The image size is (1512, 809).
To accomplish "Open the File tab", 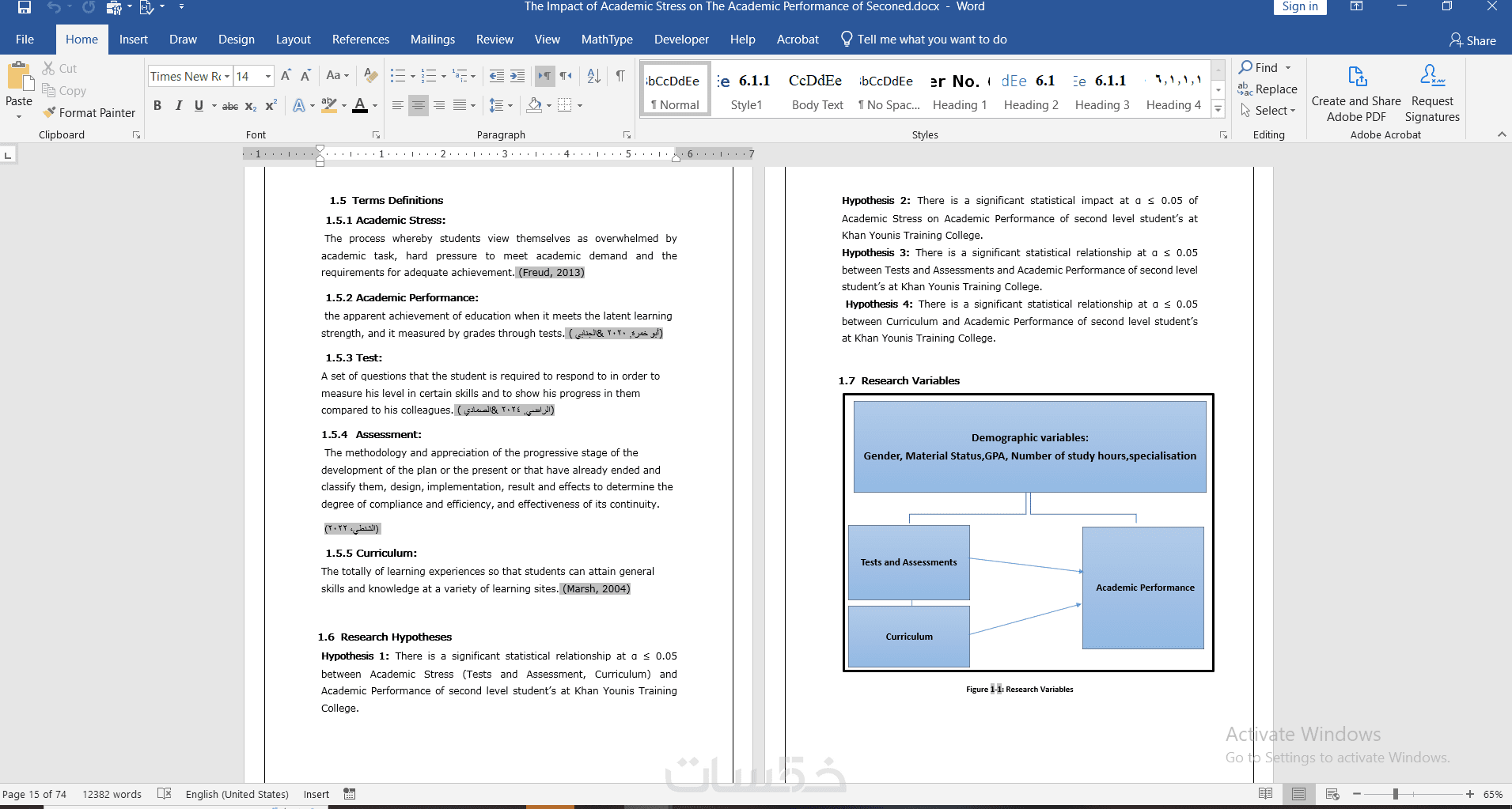I will pyautogui.click(x=25, y=40).
